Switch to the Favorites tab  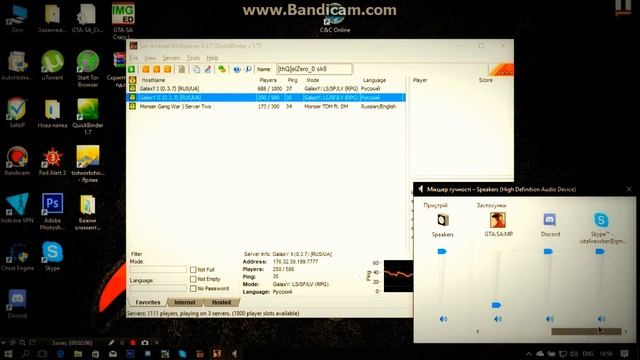coord(148,302)
